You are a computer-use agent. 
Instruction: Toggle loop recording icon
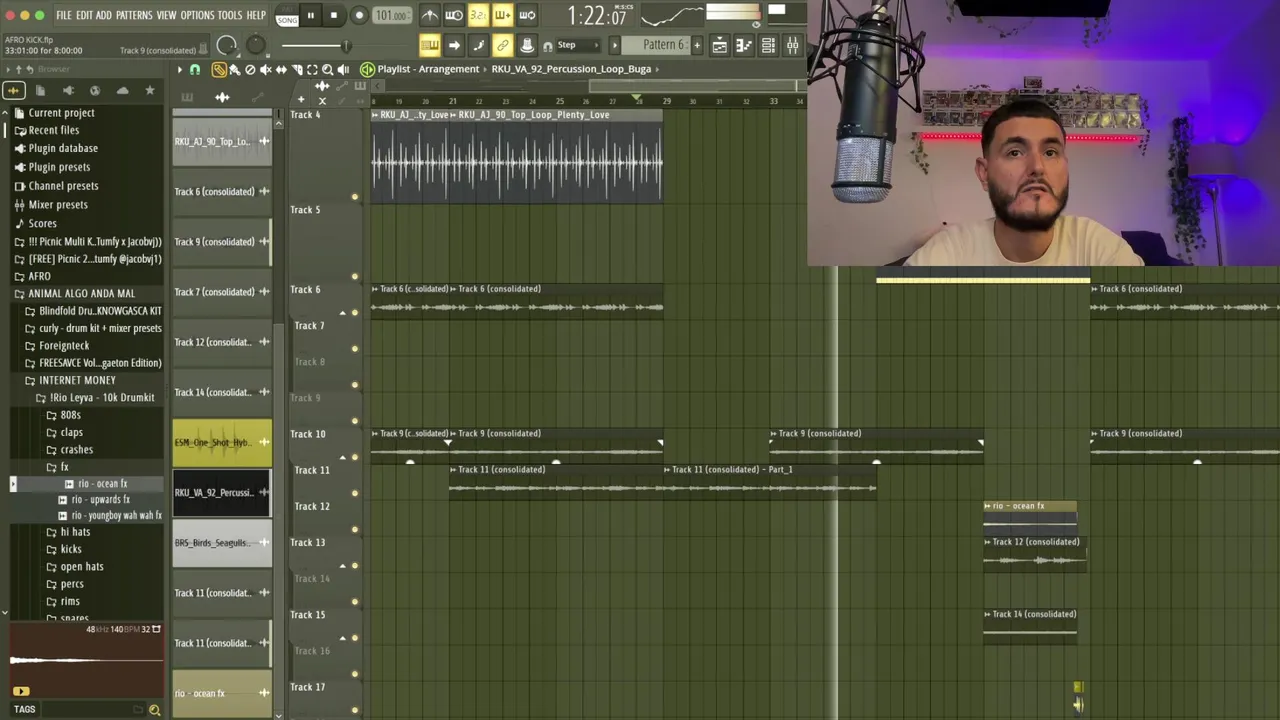[x=527, y=15]
